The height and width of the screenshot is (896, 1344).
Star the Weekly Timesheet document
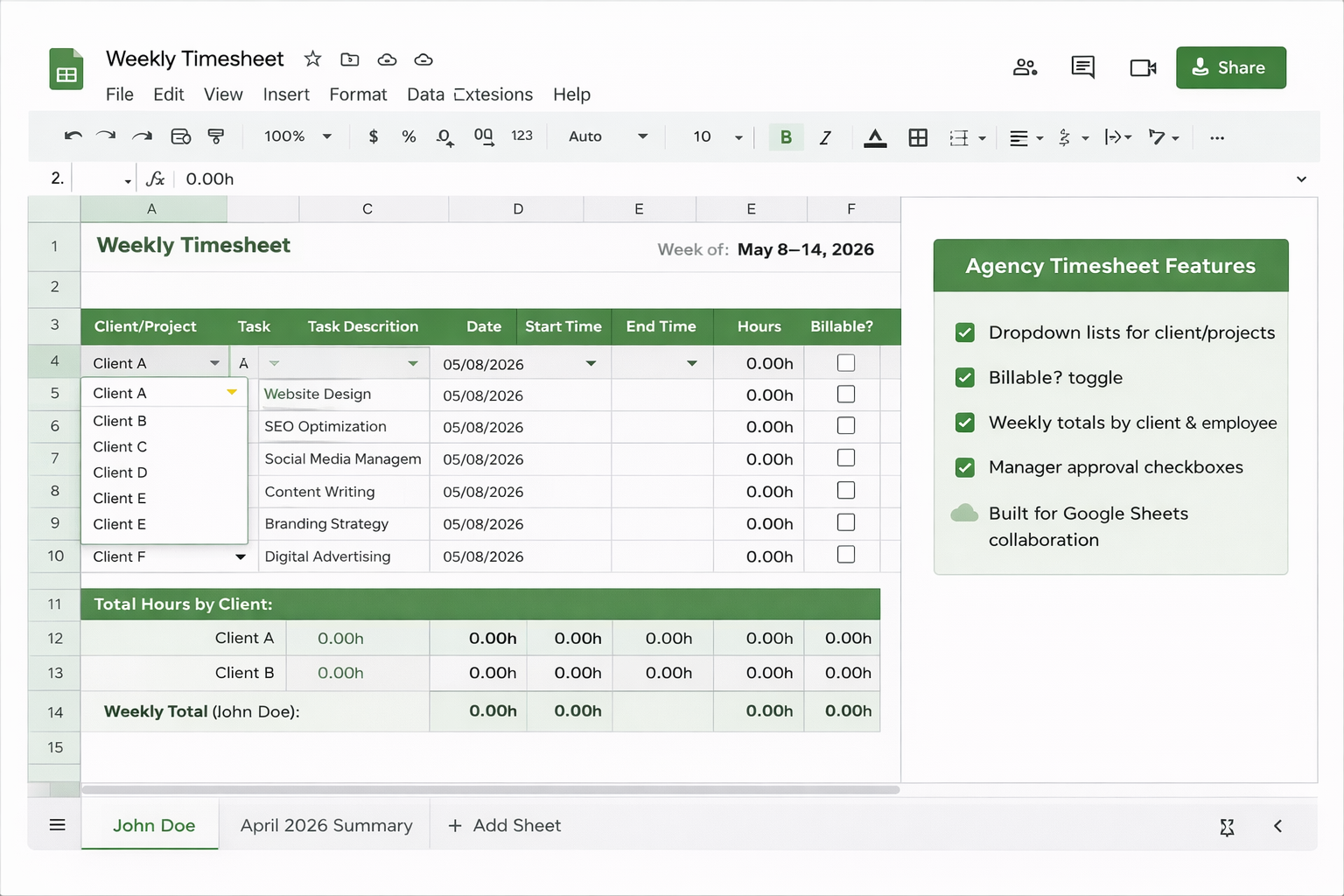[x=312, y=59]
